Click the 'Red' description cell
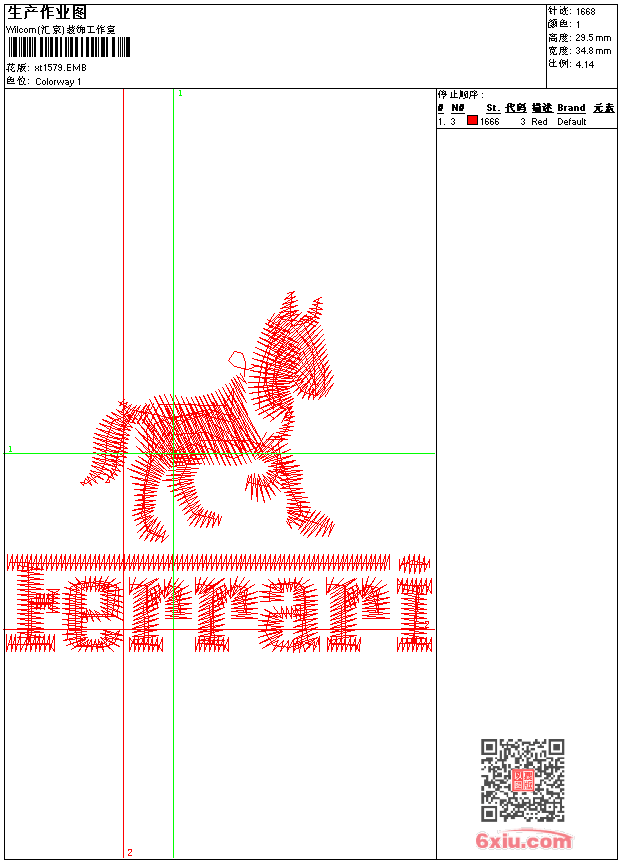The image size is (620, 860). point(539,122)
